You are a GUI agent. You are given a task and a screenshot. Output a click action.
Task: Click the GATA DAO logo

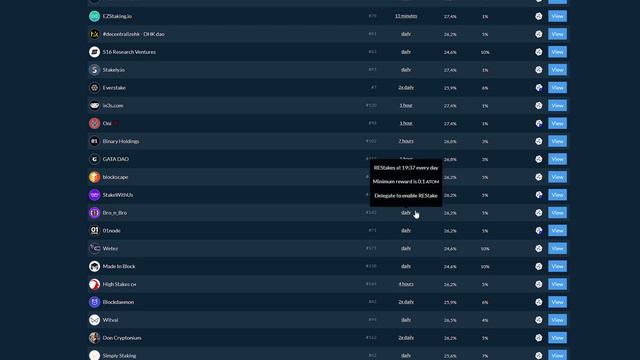click(94, 159)
